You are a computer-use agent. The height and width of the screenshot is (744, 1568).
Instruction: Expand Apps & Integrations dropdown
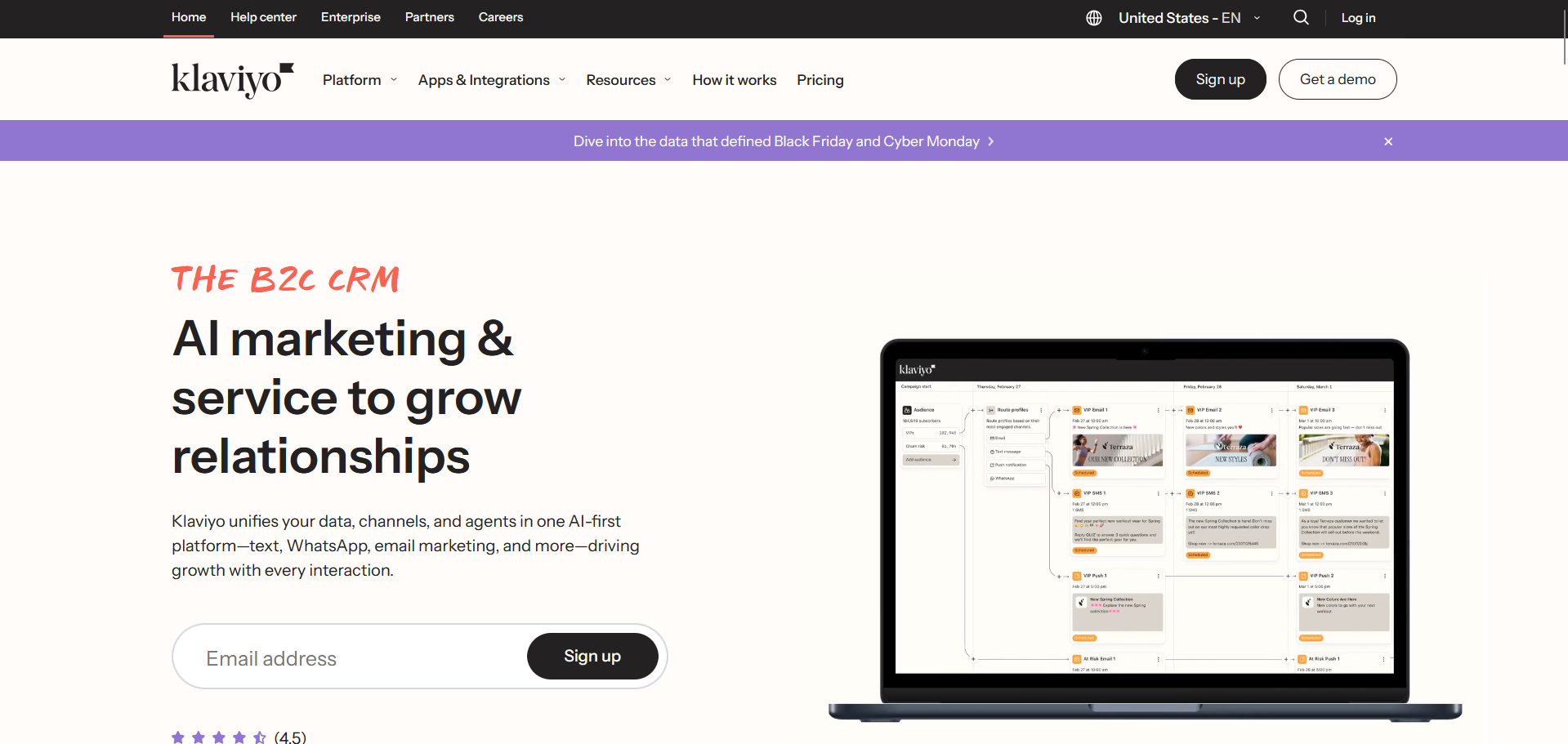click(x=492, y=80)
